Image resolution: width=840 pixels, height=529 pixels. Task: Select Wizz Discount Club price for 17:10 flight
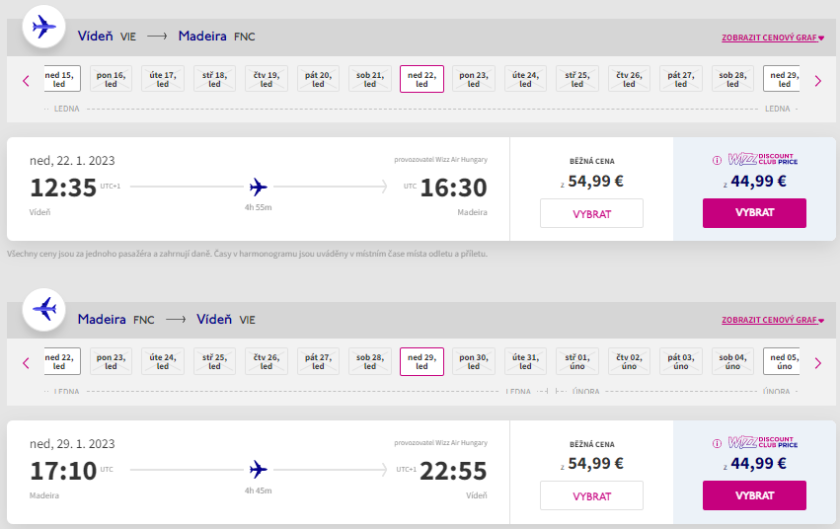(x=754, y=495)
